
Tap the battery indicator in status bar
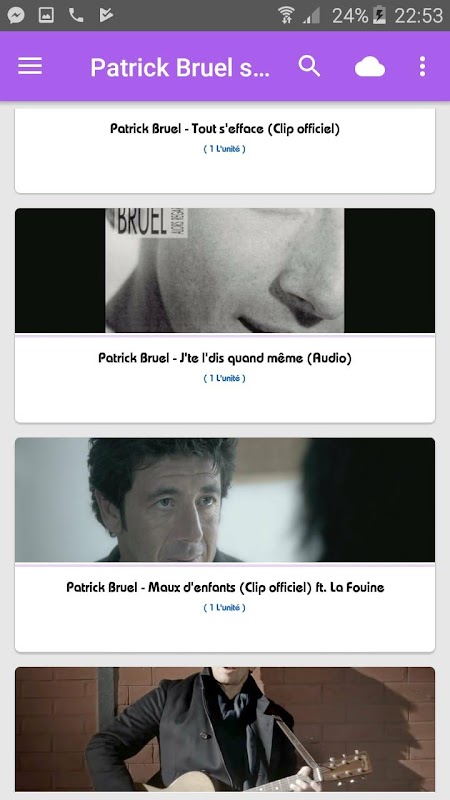379,15
